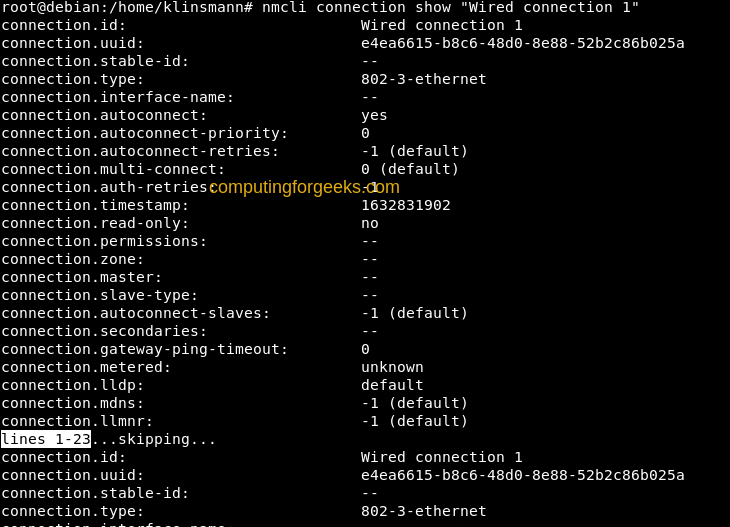Image resolution: width=730 pixels, height=527 pixels.
Task: Click the skipping message text
Action: [x=154, y=439]
